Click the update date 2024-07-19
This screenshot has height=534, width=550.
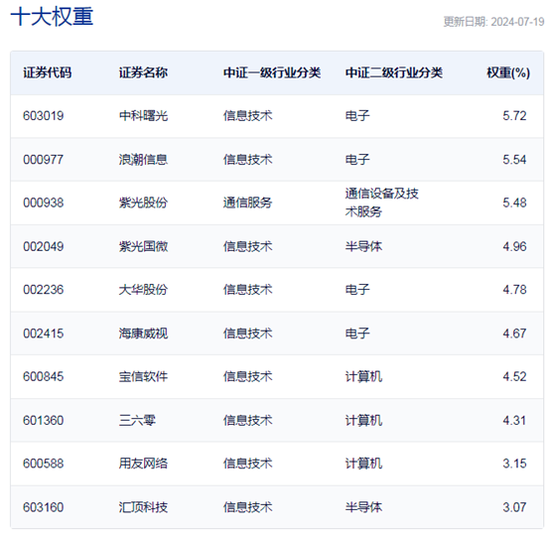click(x=517, y=22)
